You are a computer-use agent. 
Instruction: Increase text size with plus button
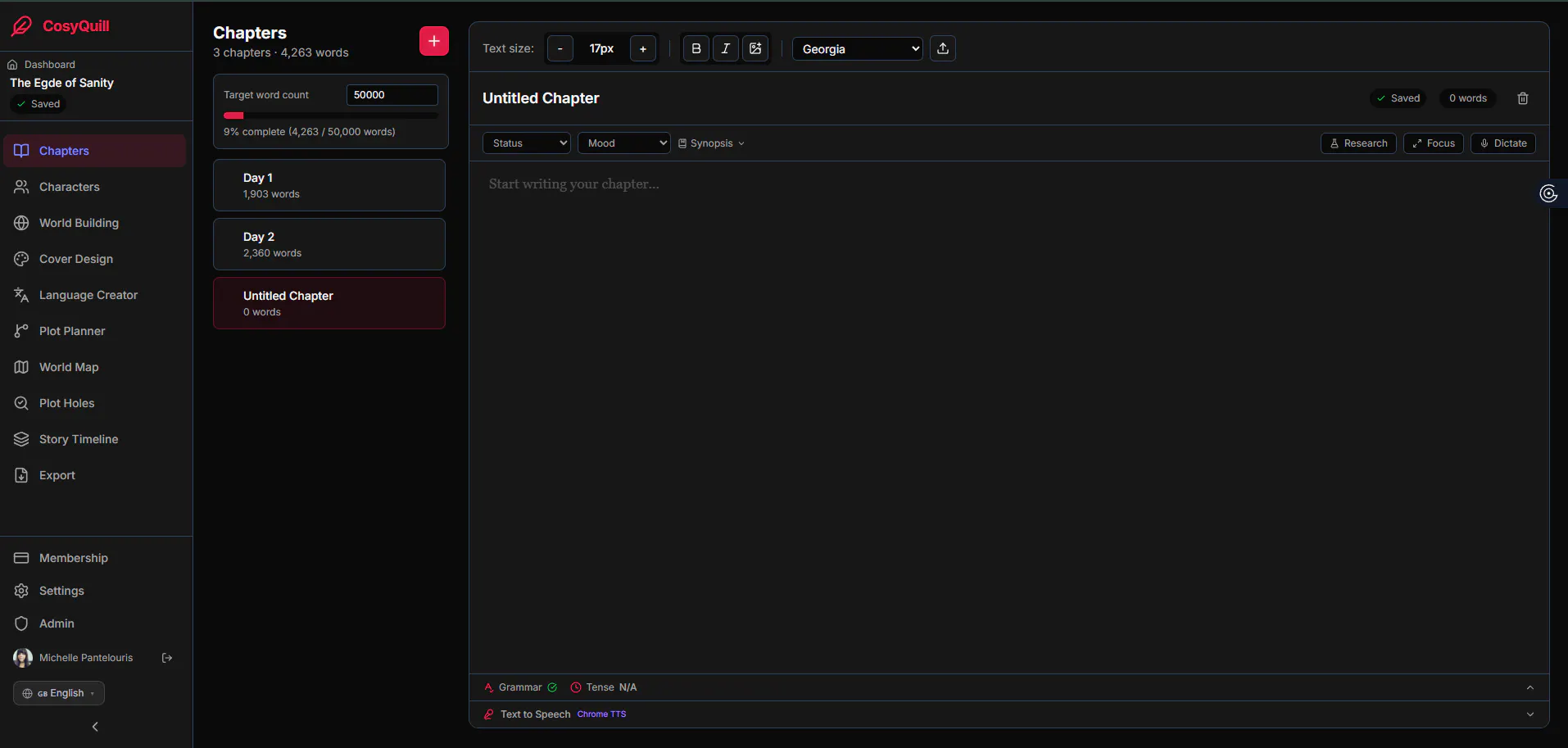click(x=643, y=48)
